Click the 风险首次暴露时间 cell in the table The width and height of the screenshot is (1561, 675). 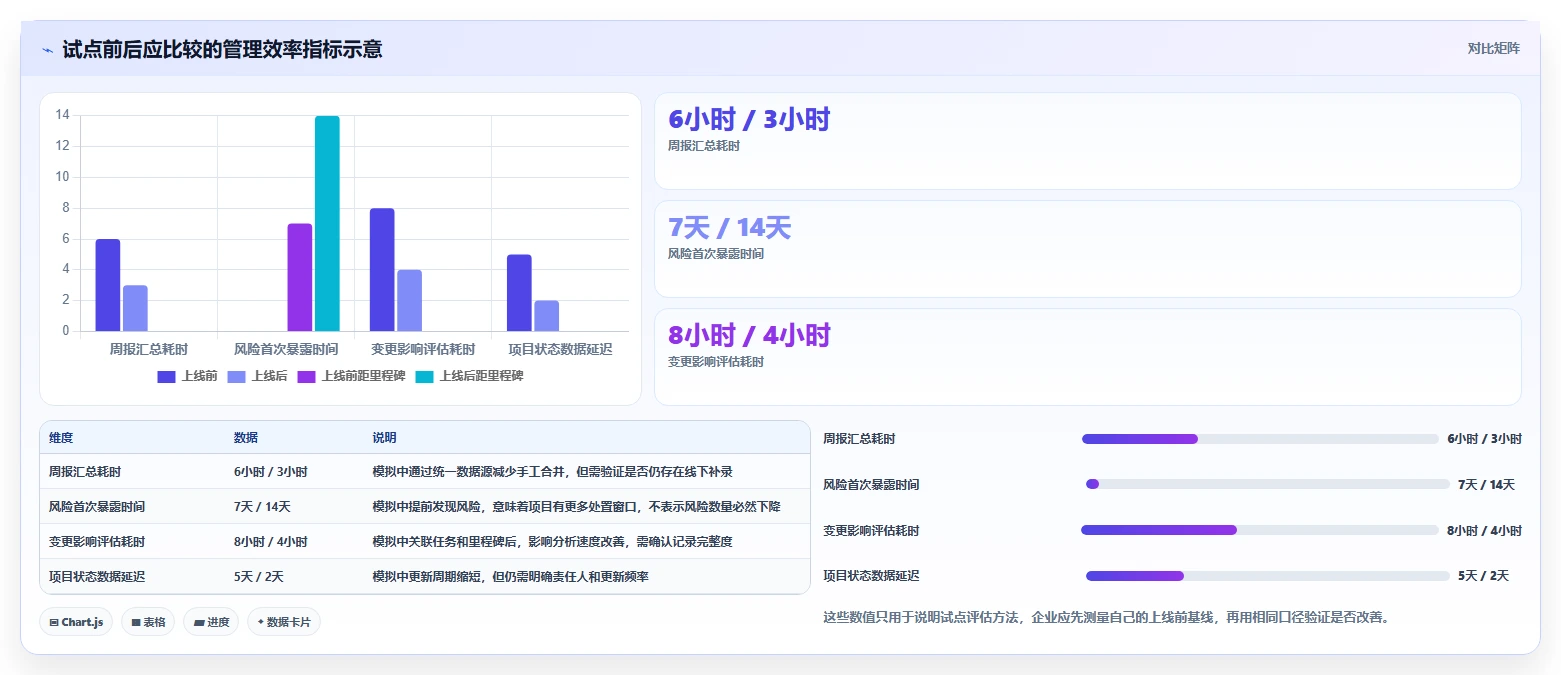(x=97, y=507)
